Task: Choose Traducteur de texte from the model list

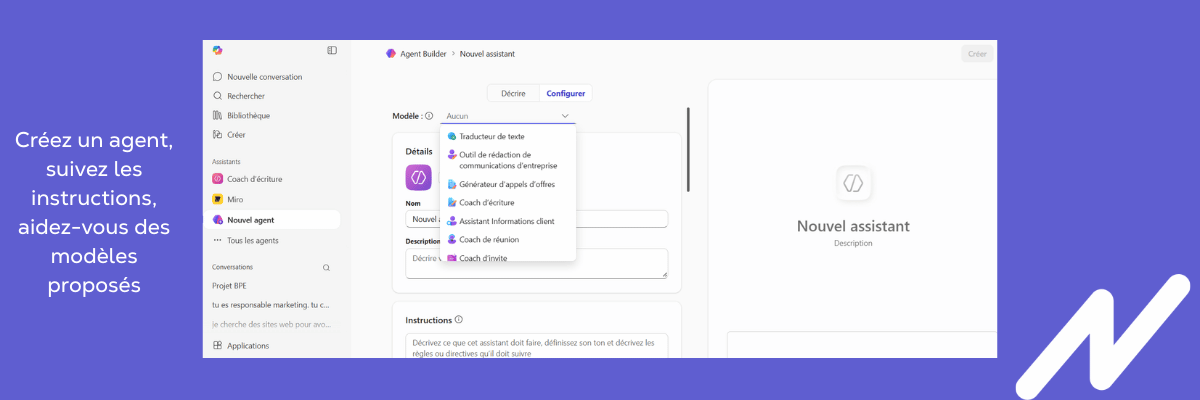Action: pos(491,136)
